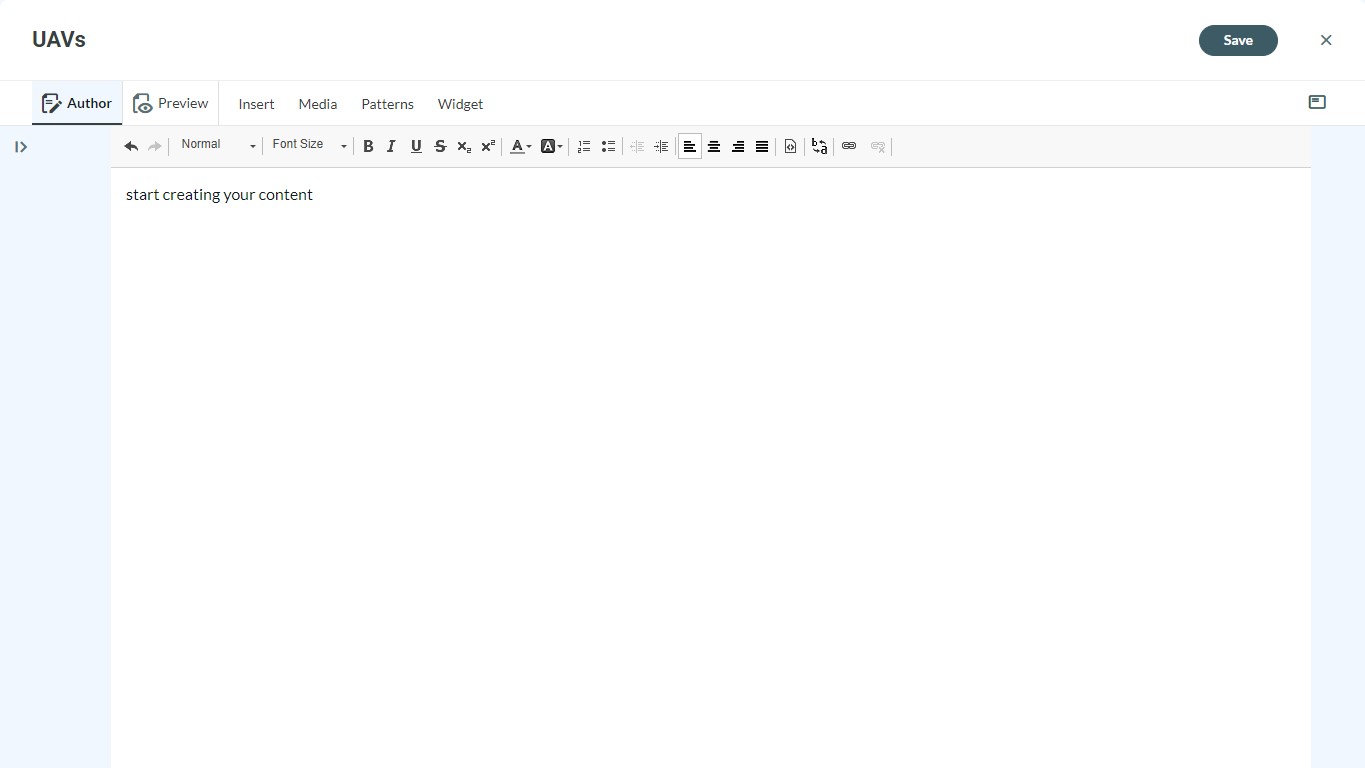Undo the last edit
1365x768 pixels.
[x=131, y=146]
